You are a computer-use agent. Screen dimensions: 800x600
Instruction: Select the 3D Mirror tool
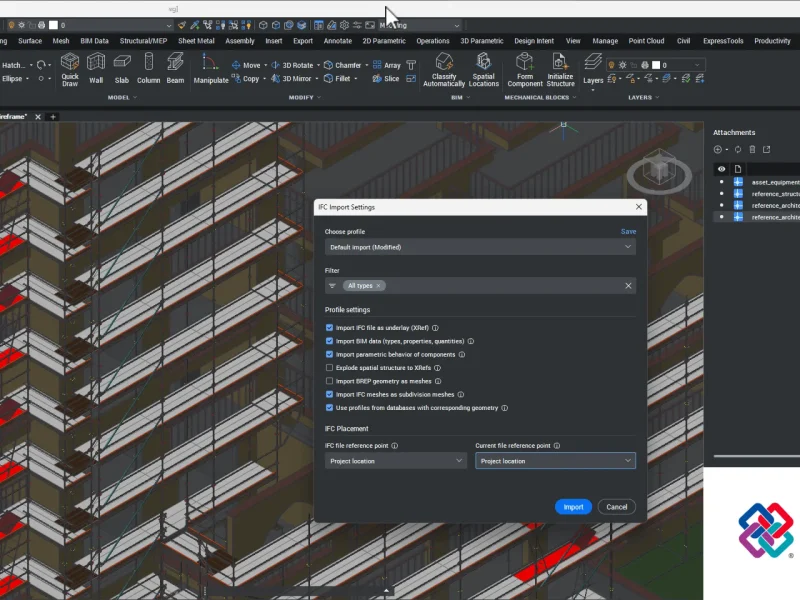(291, 79)
